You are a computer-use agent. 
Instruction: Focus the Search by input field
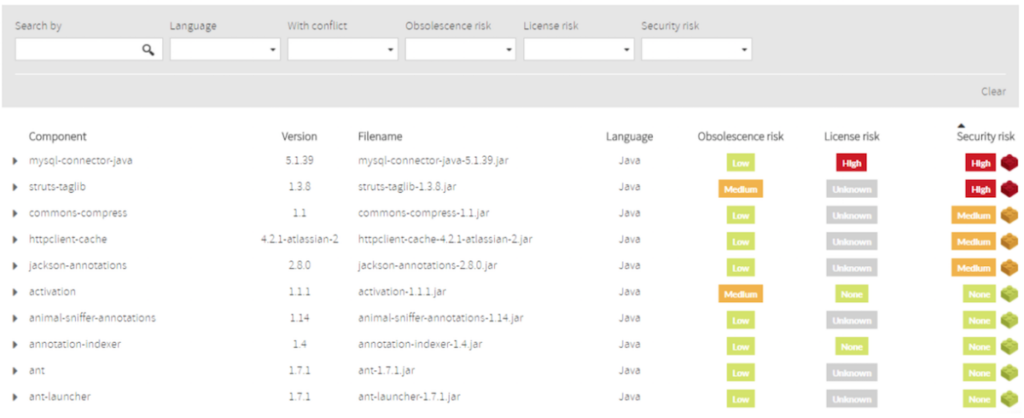pyautogui.click(x=89, y=50)
